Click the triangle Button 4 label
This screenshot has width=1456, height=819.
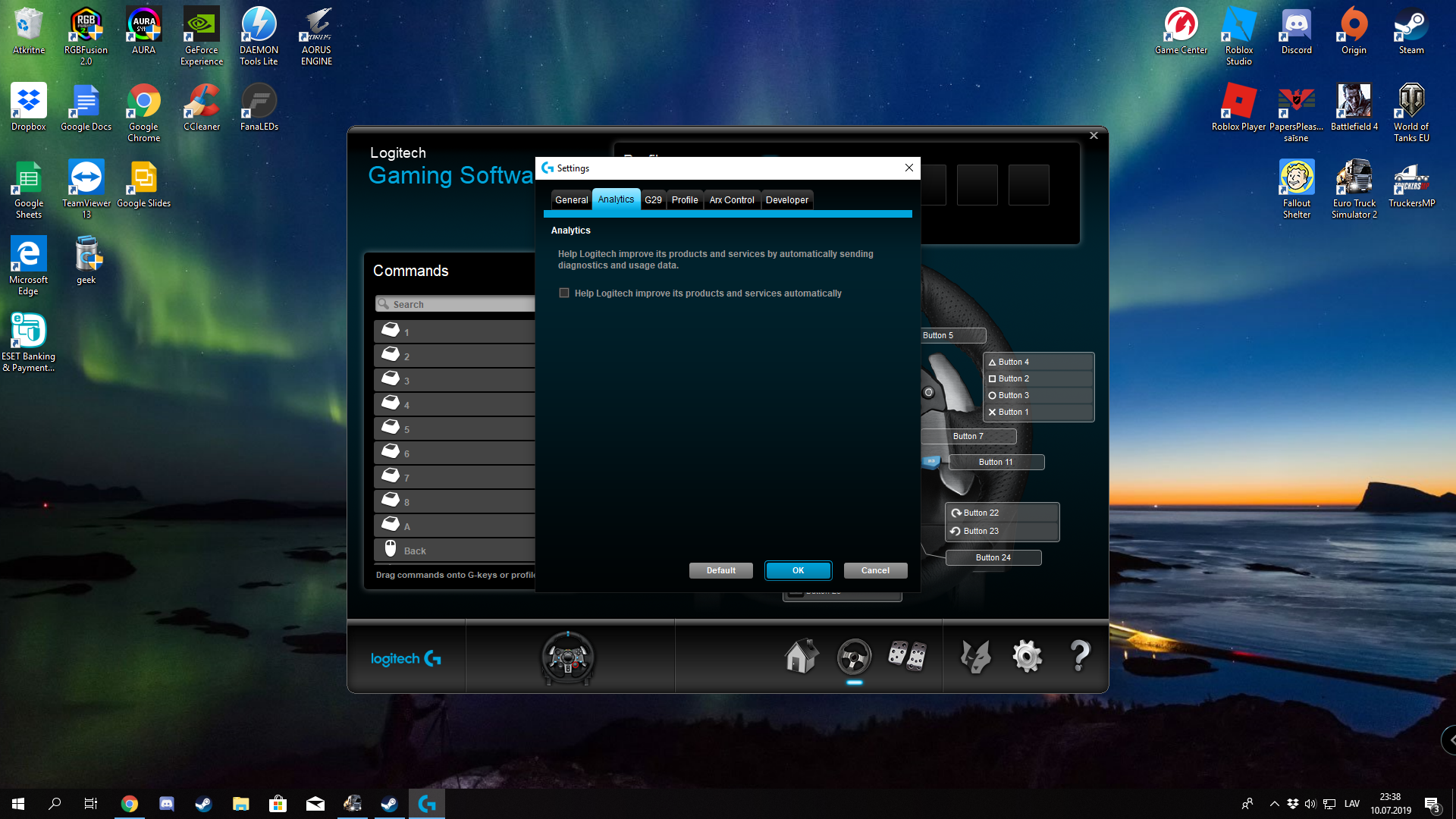pos(1039,362)
